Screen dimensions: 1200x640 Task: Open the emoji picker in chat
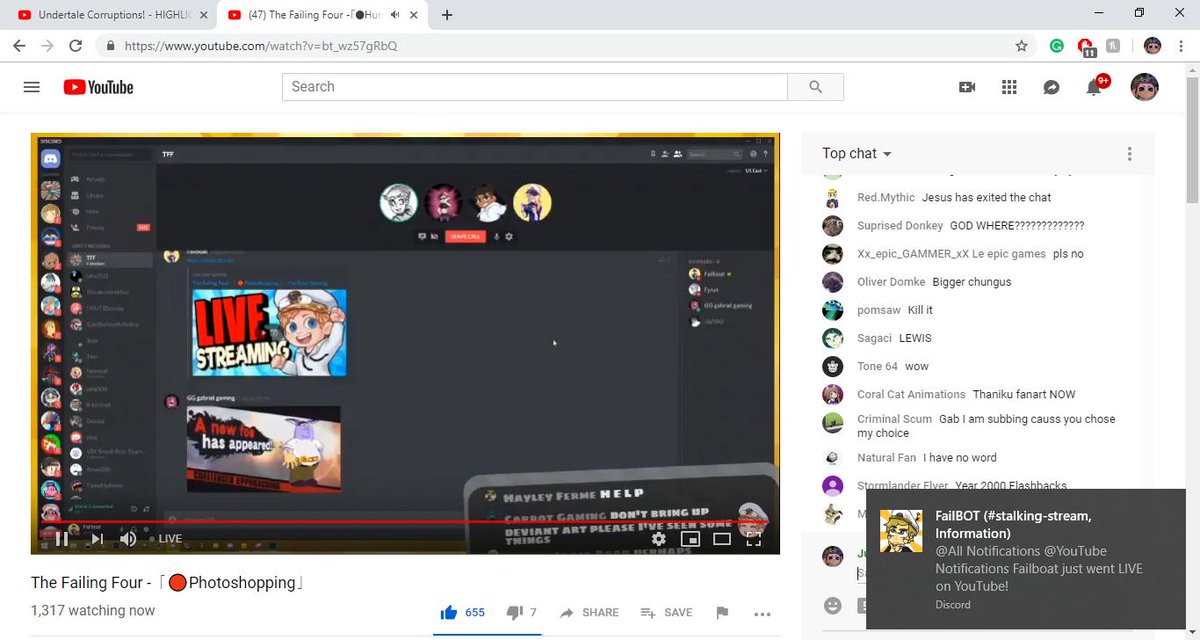(x=832, y=605)
